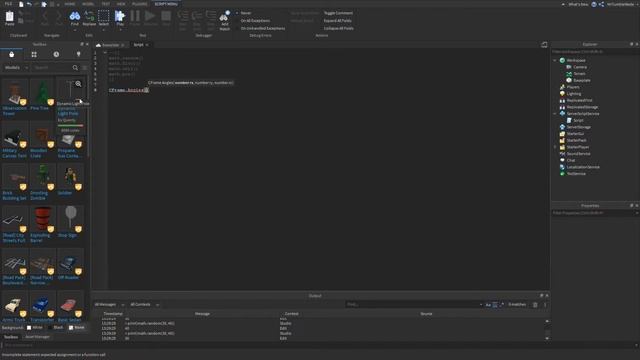The width and height of the screenshot is (640, 360).
Task: Set toolbox background to Black
Action: tap(56, 327)
